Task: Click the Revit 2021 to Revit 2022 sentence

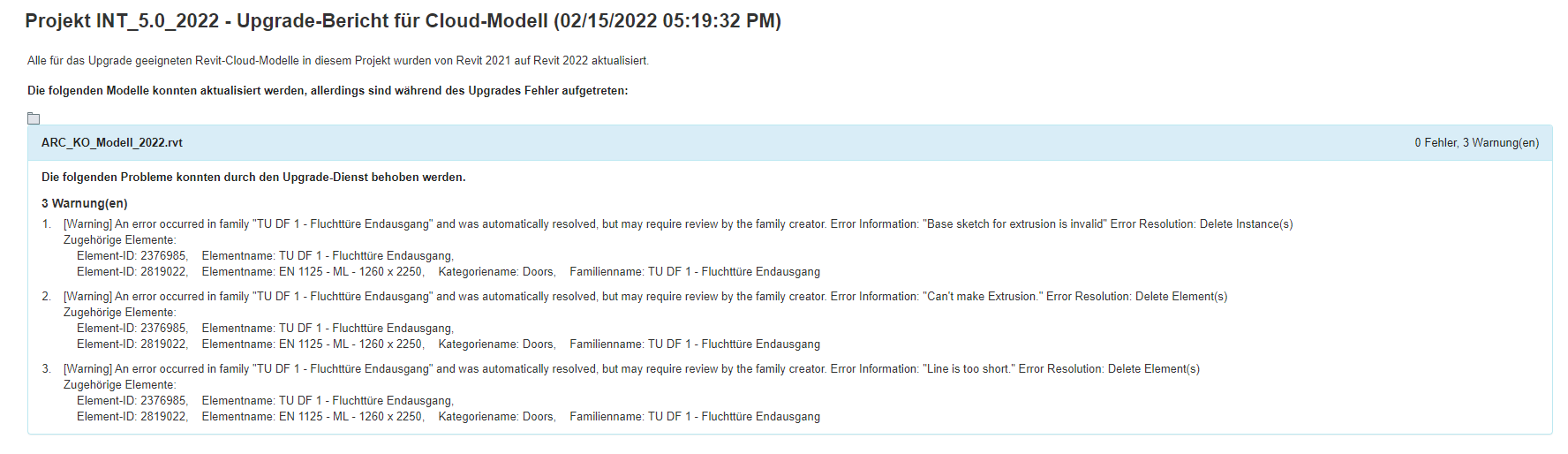Action: pyautogui.click(x=337, y=61)
